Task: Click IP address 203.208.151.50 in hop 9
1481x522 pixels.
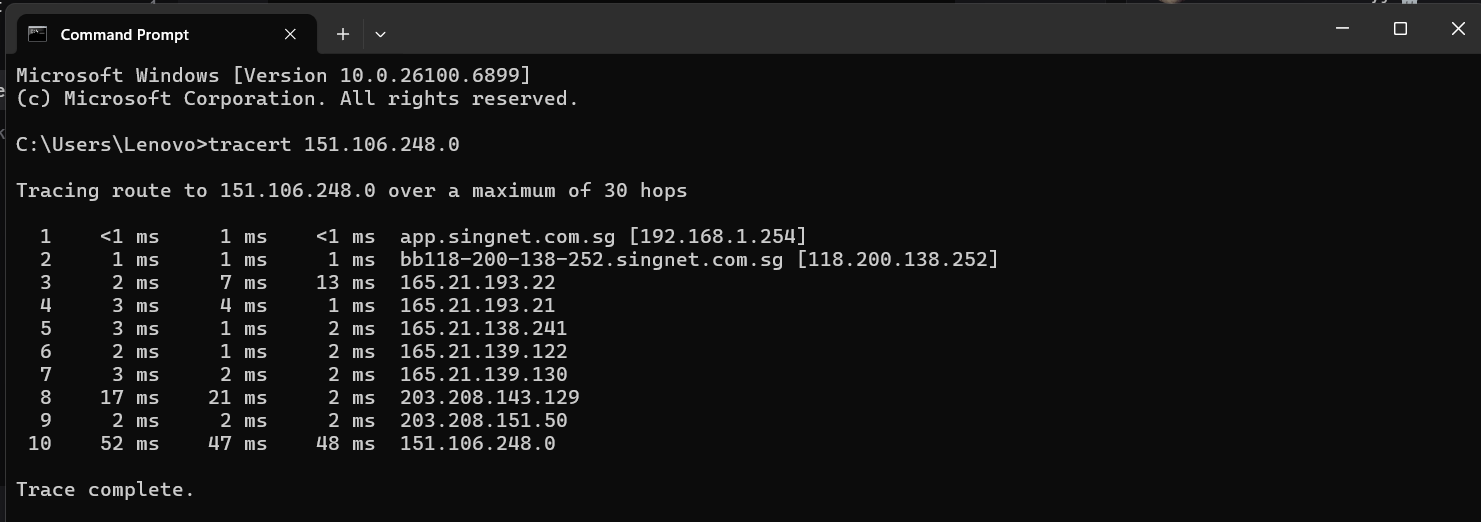Action: (x=483, y=421)
